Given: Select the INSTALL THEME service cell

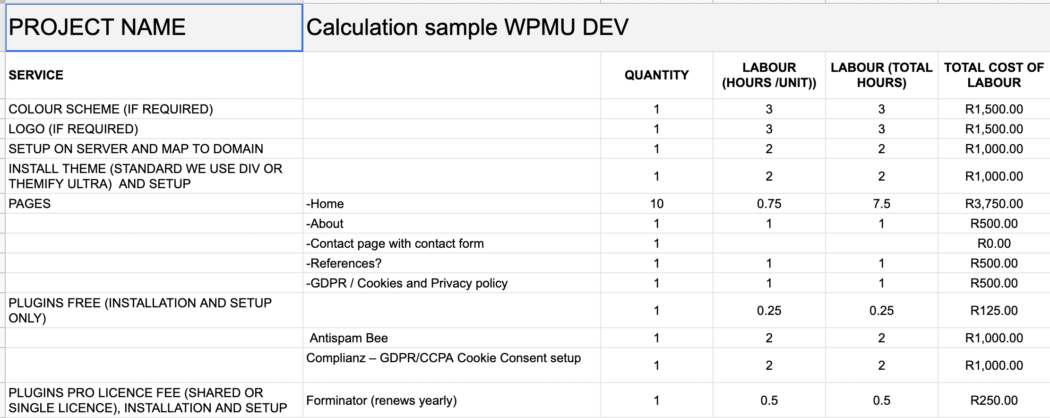Looking at the screenshot, I should click(154, 176).
